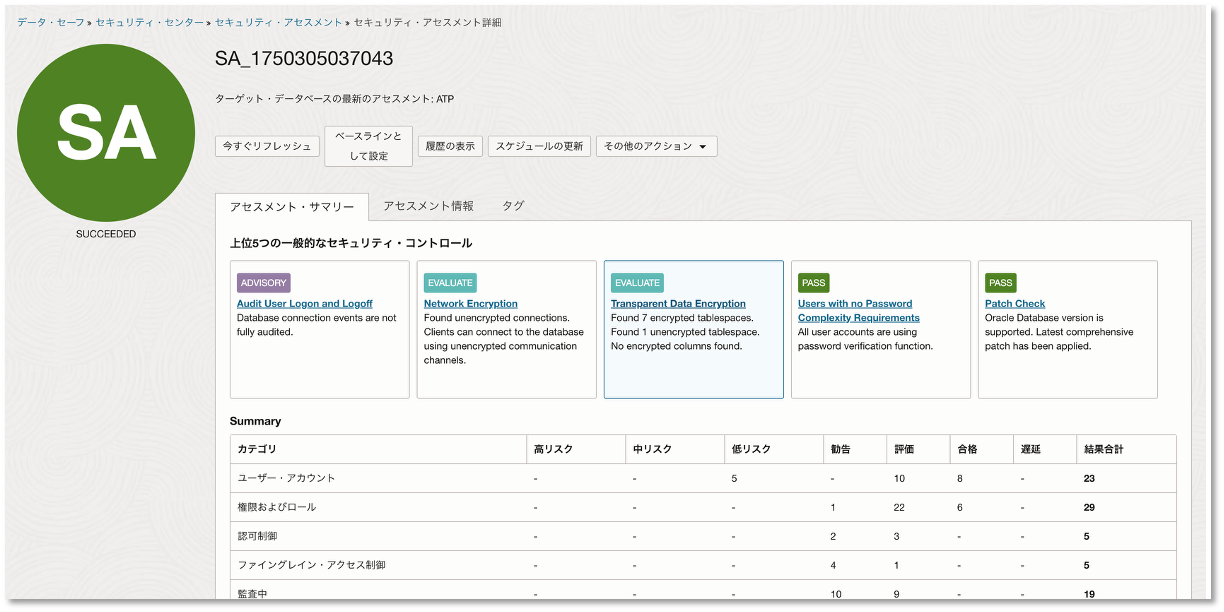Navigate to セキュリティ・センター breadcrumb
1224x612 pixels.
[x=150, y=22]
